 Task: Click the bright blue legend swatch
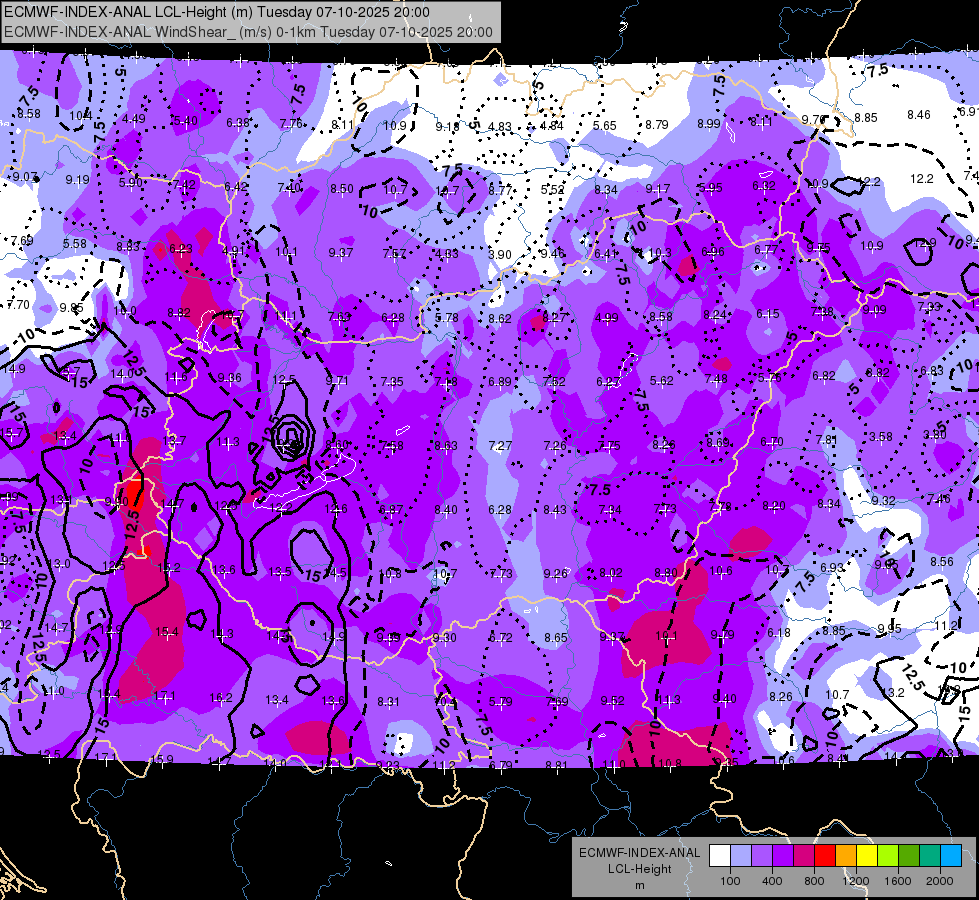pyautogui.click(x=951, y=856)
